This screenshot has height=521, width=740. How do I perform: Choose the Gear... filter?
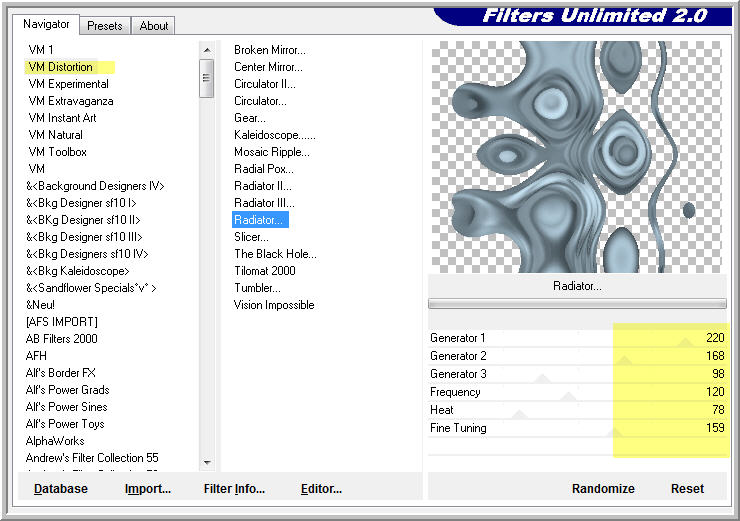pyautogui.click(x=250, y=118)
